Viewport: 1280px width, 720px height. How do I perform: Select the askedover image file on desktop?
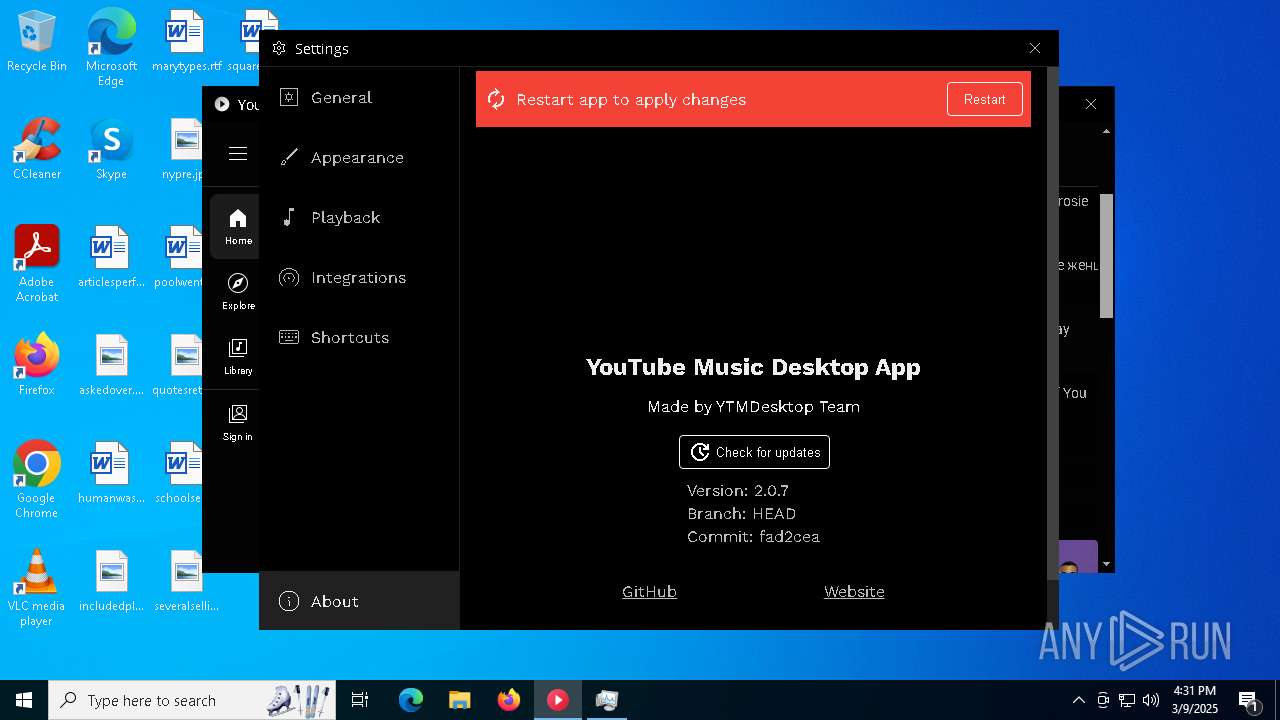111,365
